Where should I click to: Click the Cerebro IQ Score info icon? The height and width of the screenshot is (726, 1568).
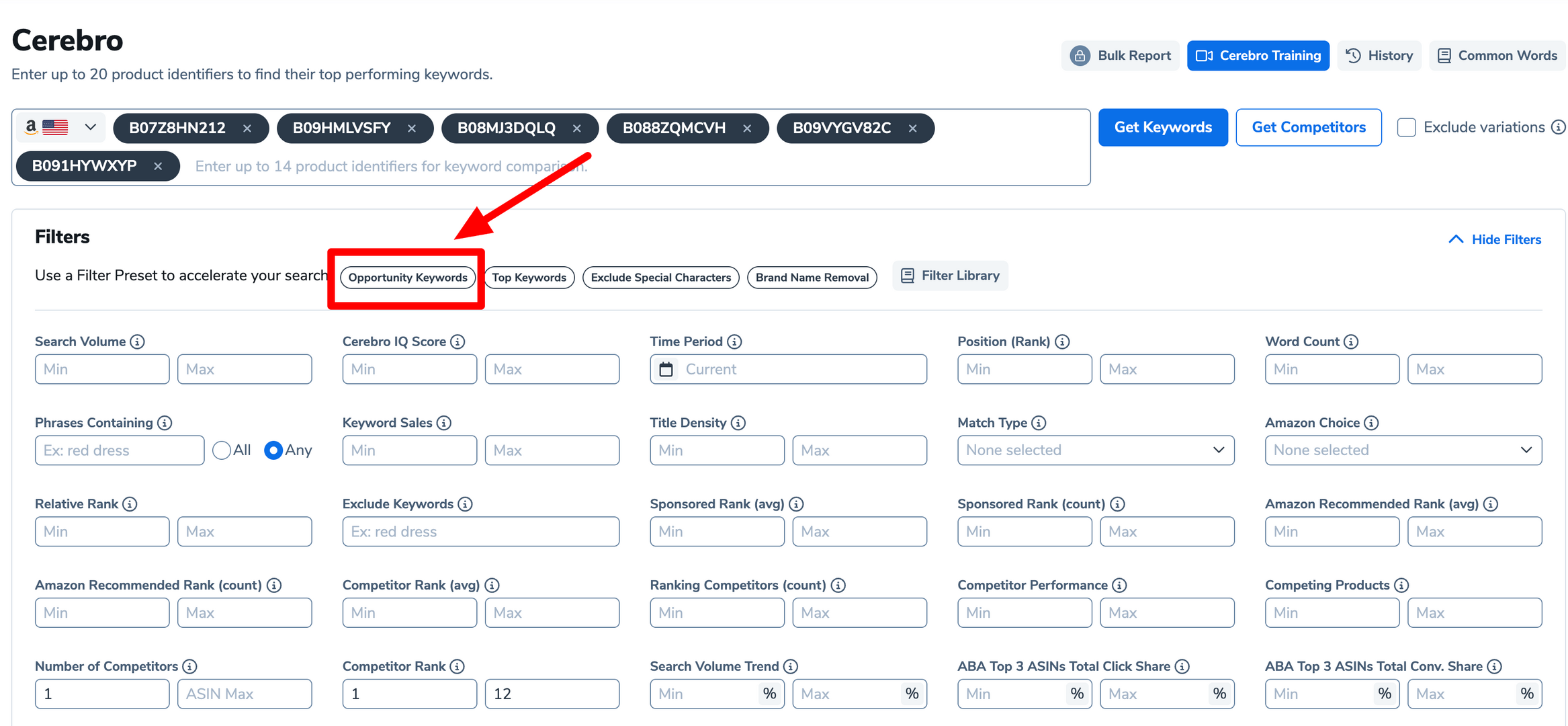tap(458, 341)
